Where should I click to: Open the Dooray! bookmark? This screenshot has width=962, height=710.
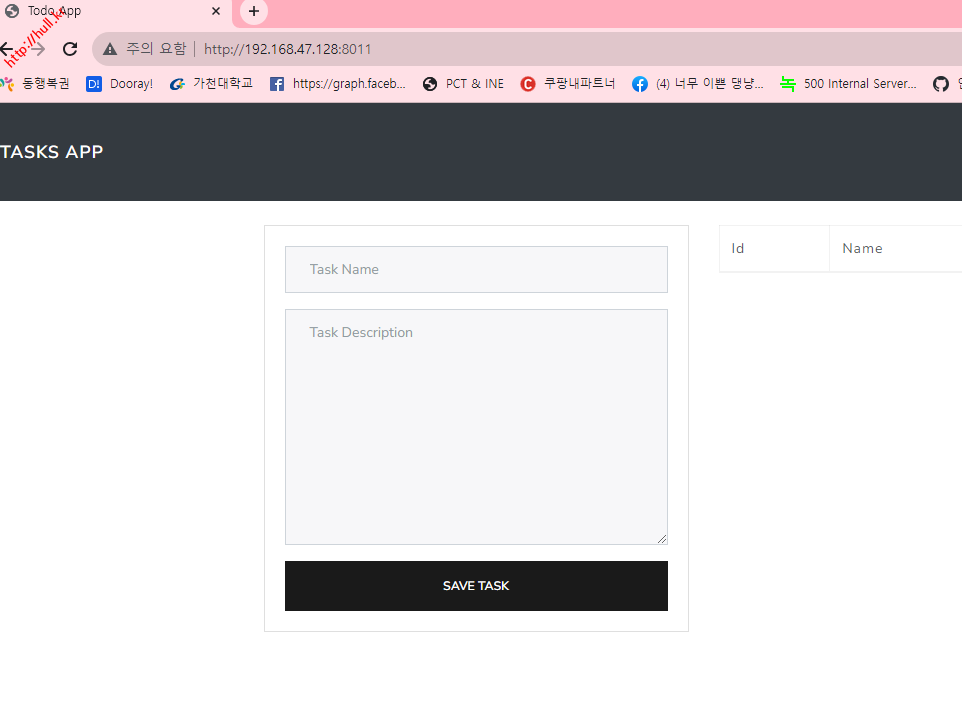tap(120, 84)
